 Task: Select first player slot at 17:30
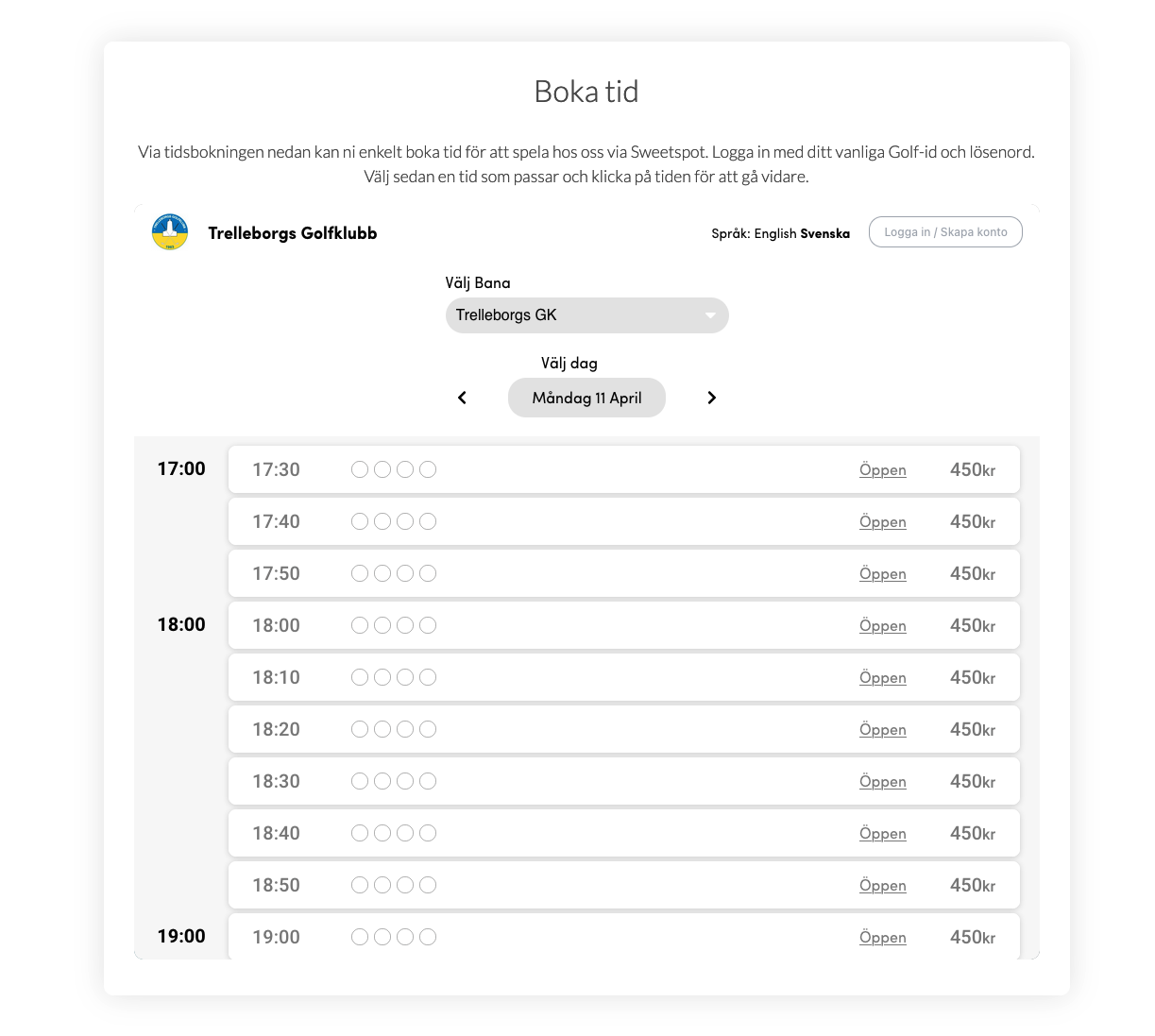(x=360, y=469)
